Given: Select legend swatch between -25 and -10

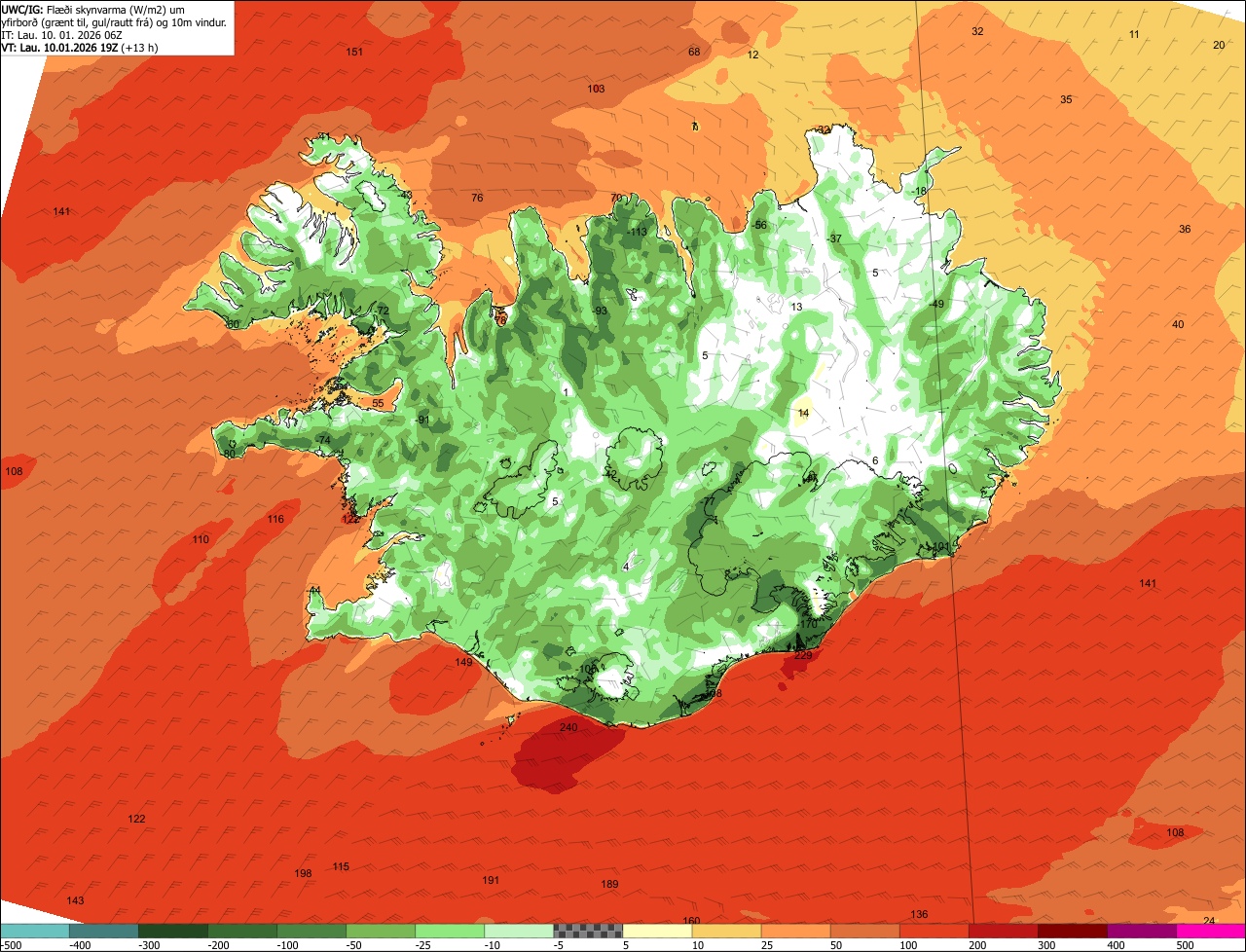Looking at the screenshot, I should pyautogui.click(x=450, y=931).
